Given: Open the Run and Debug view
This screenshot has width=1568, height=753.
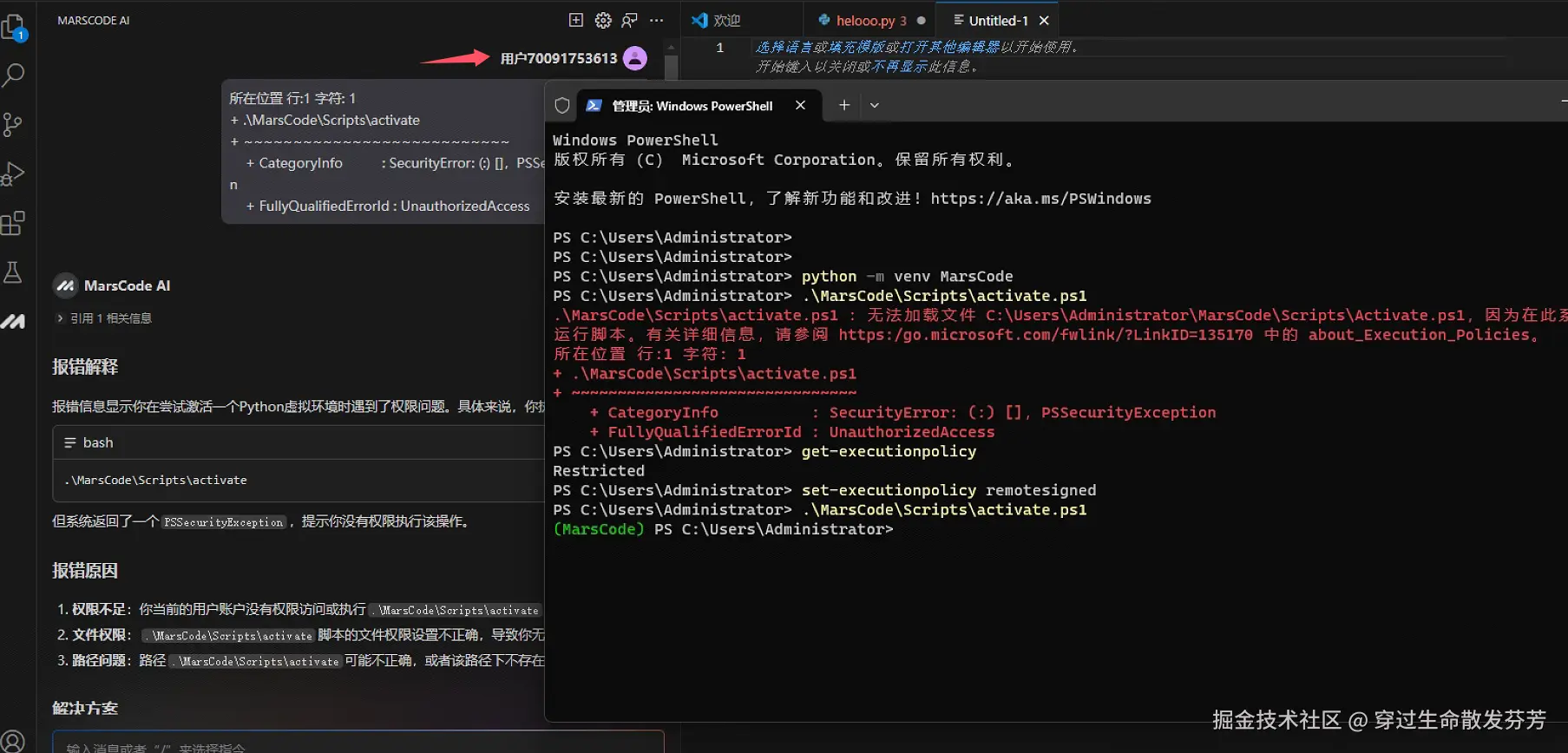Looking at the screenshot, I should [x=14, y=174].
